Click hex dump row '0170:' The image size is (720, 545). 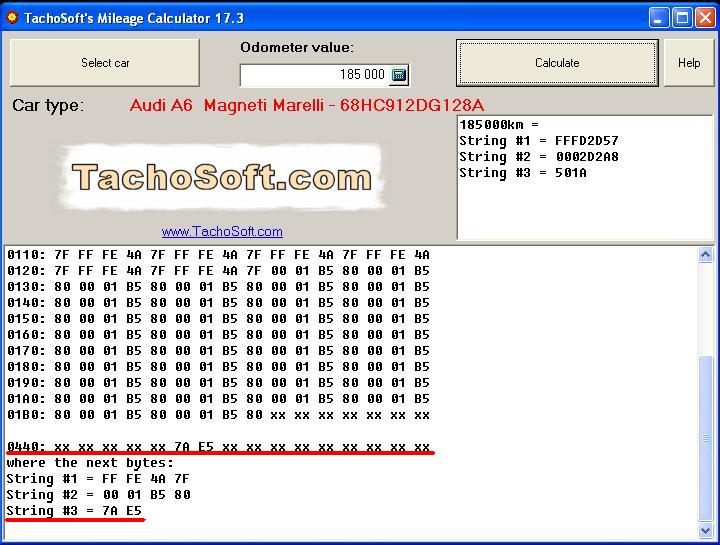click(x=219, y=351)
